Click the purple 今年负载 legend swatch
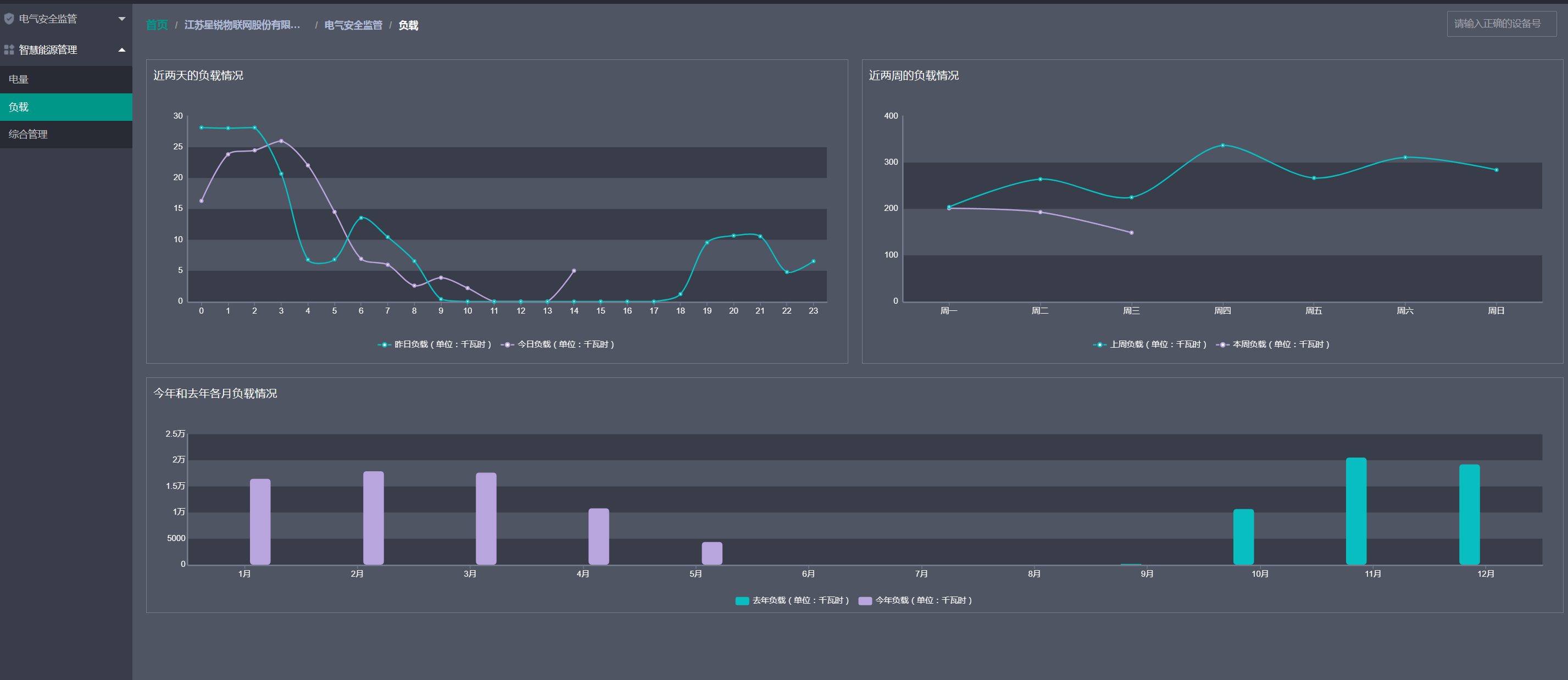1568x680 pixels. [x=865, y=601]
